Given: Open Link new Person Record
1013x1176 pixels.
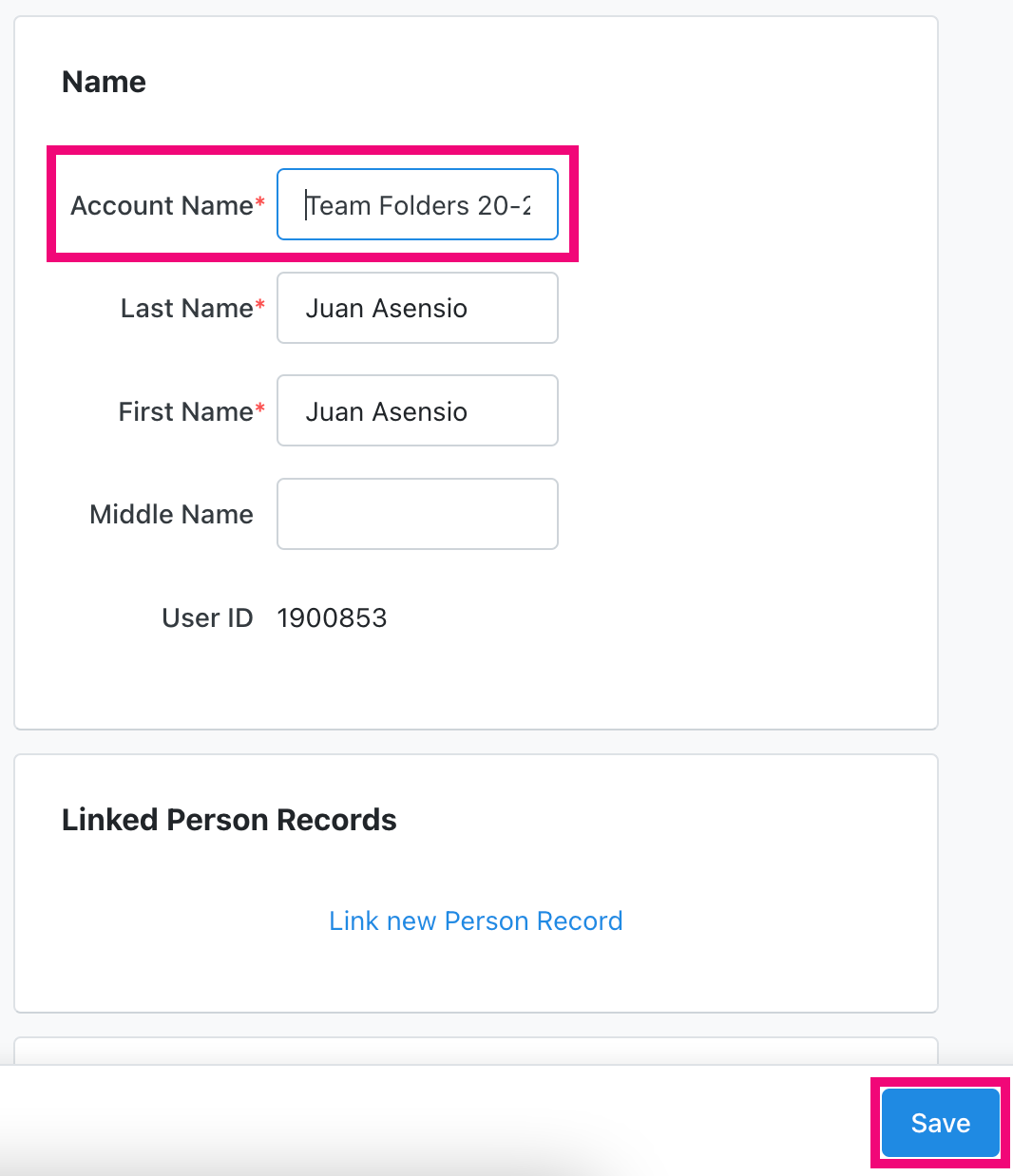Looking at the screenshot, I should click(475, 920).
